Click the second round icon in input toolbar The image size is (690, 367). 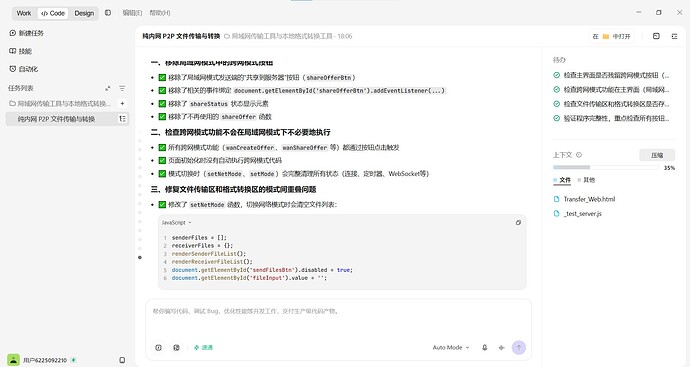pyautogui.click(x=176, y=347)
